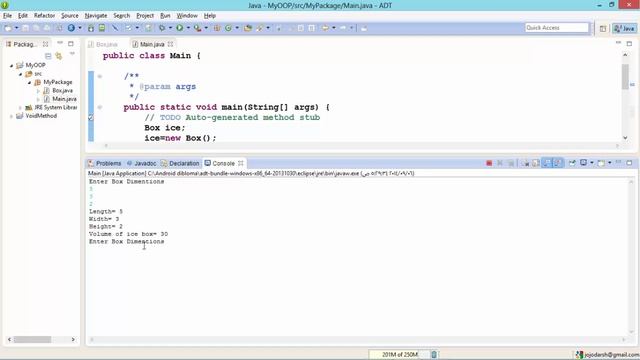Open the Source menu
640x360 pixels.
click(x=70, y=16)
